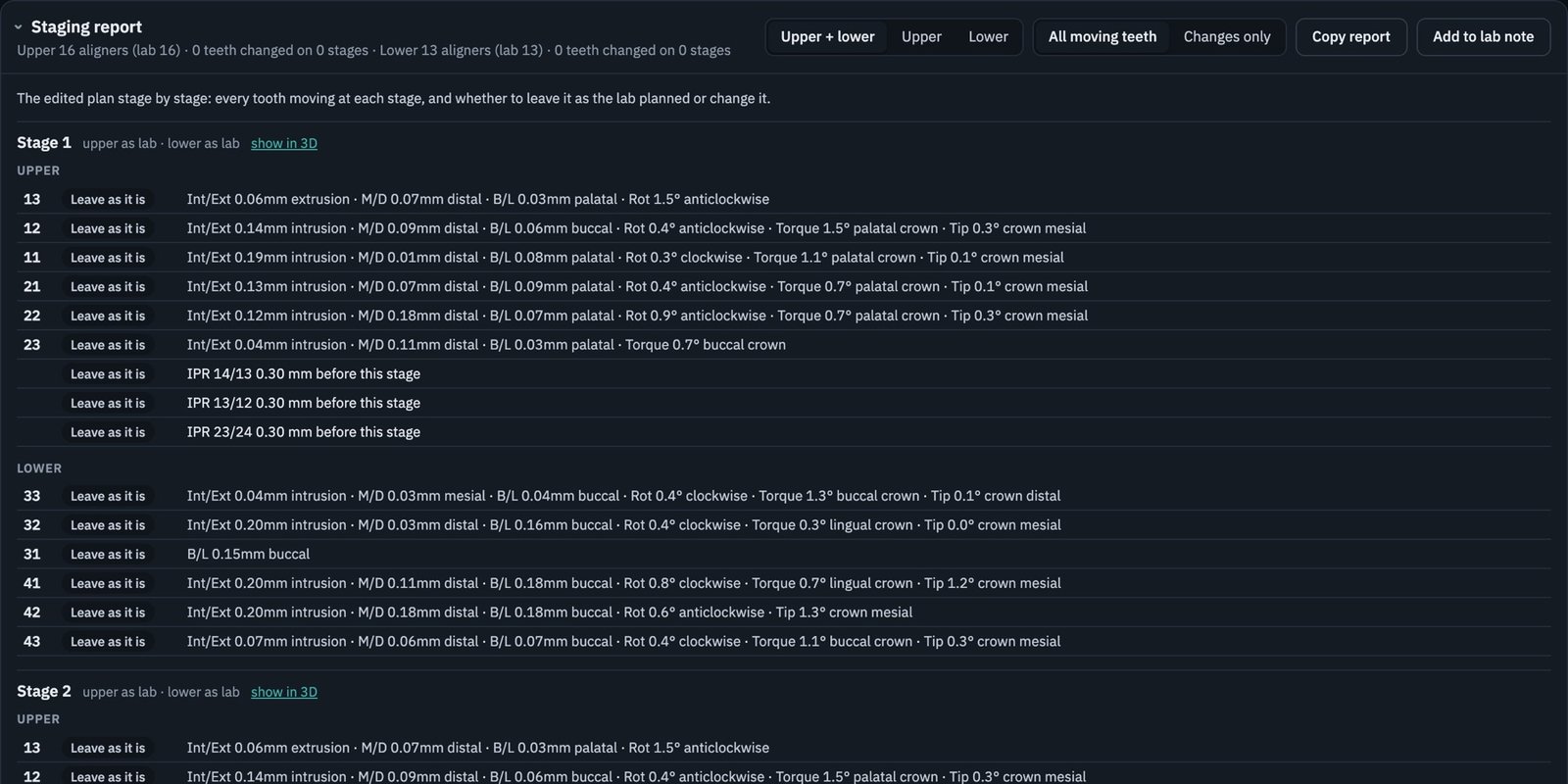Click Leave as it is for tooth 22

click(x=108, y=317)
